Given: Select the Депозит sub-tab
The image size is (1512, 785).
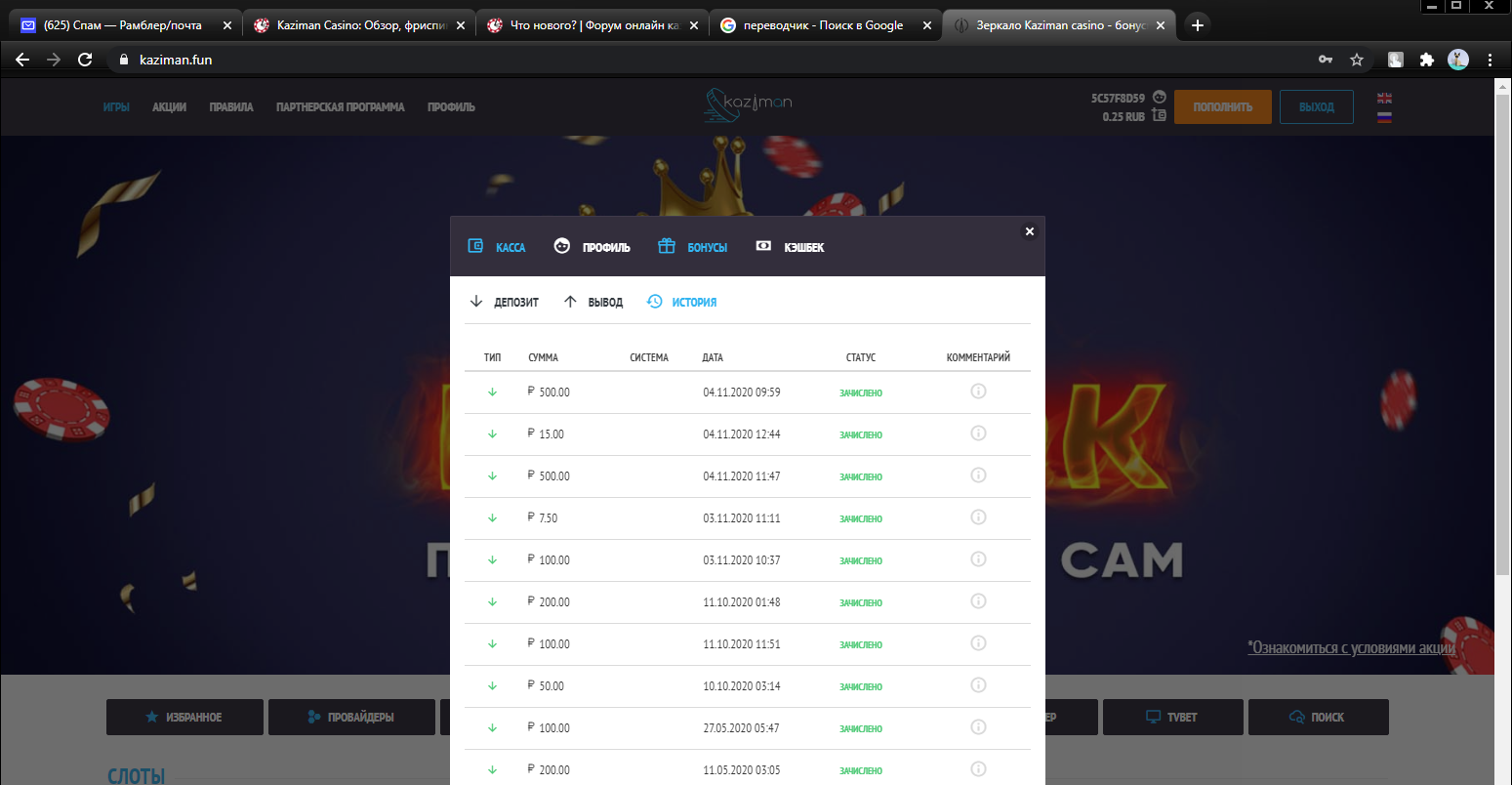Looking at the screenshot, I should (504, 302).
